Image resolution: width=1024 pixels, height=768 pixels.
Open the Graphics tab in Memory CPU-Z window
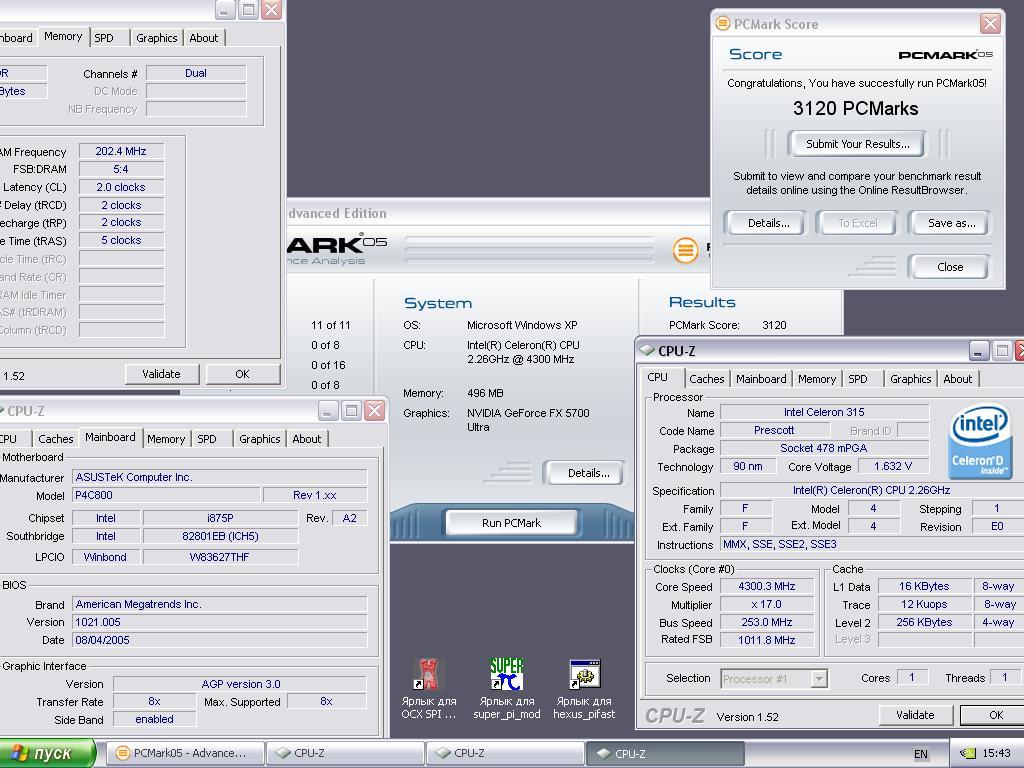[x=157, y=38]
